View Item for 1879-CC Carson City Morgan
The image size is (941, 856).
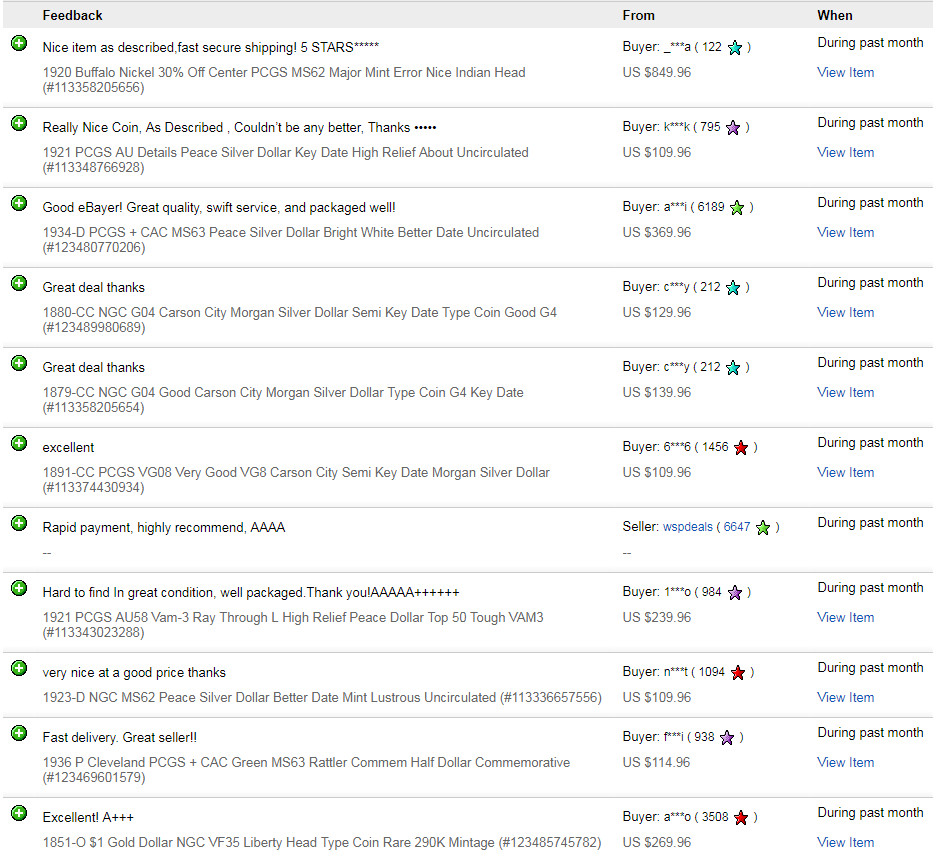845,392
